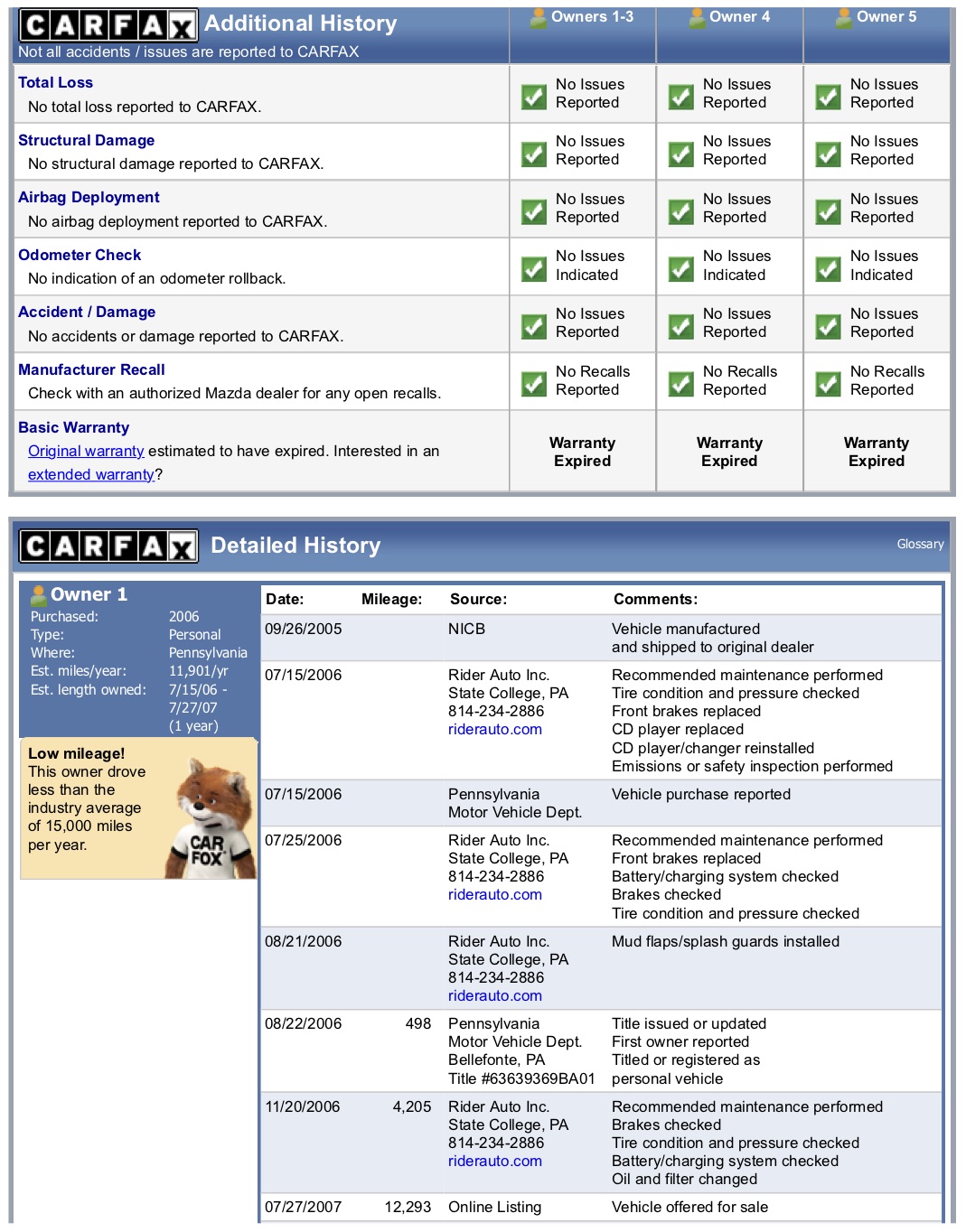Click the CARFAX logo in Detailed History header

108,546
